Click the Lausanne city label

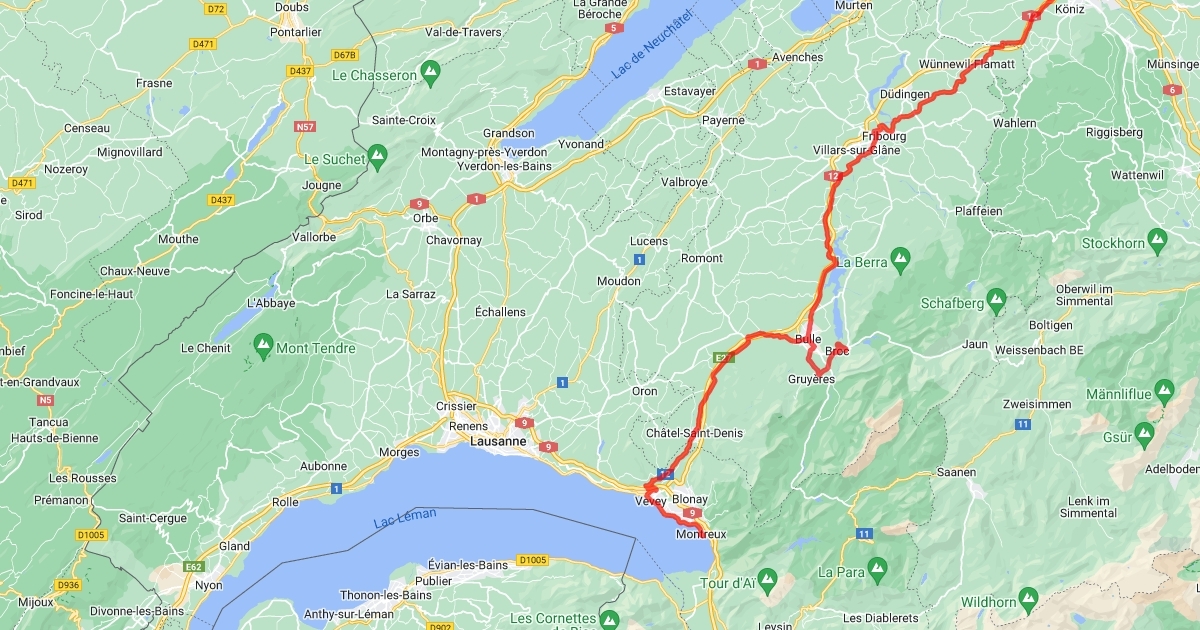coord(497,441)
